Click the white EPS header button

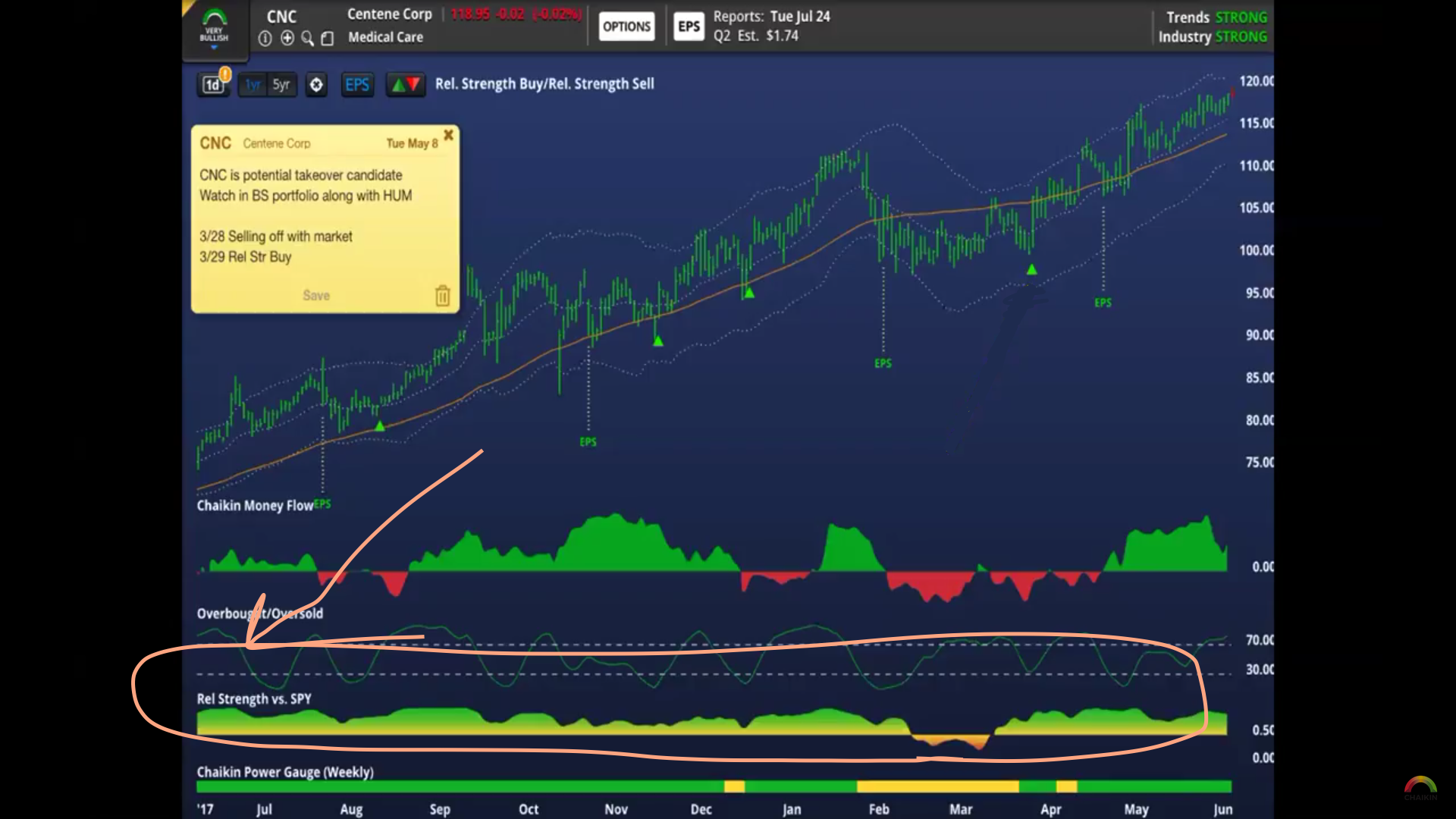click(x=689, y=27)
